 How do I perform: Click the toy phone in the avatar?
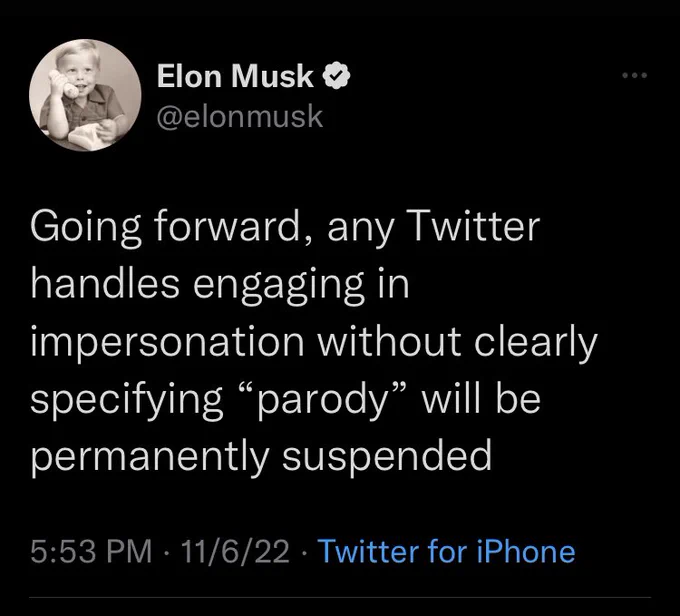point(64,85)
